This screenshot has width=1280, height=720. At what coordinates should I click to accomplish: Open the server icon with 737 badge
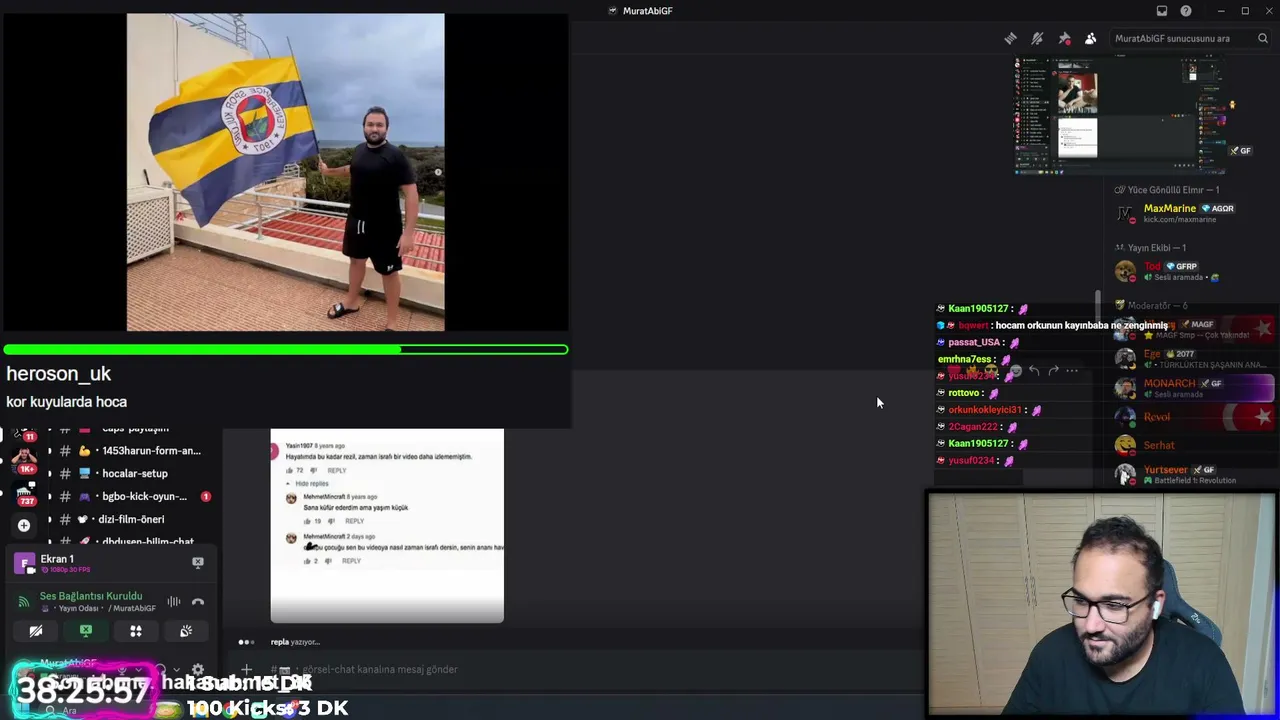(x=24, y=494)
